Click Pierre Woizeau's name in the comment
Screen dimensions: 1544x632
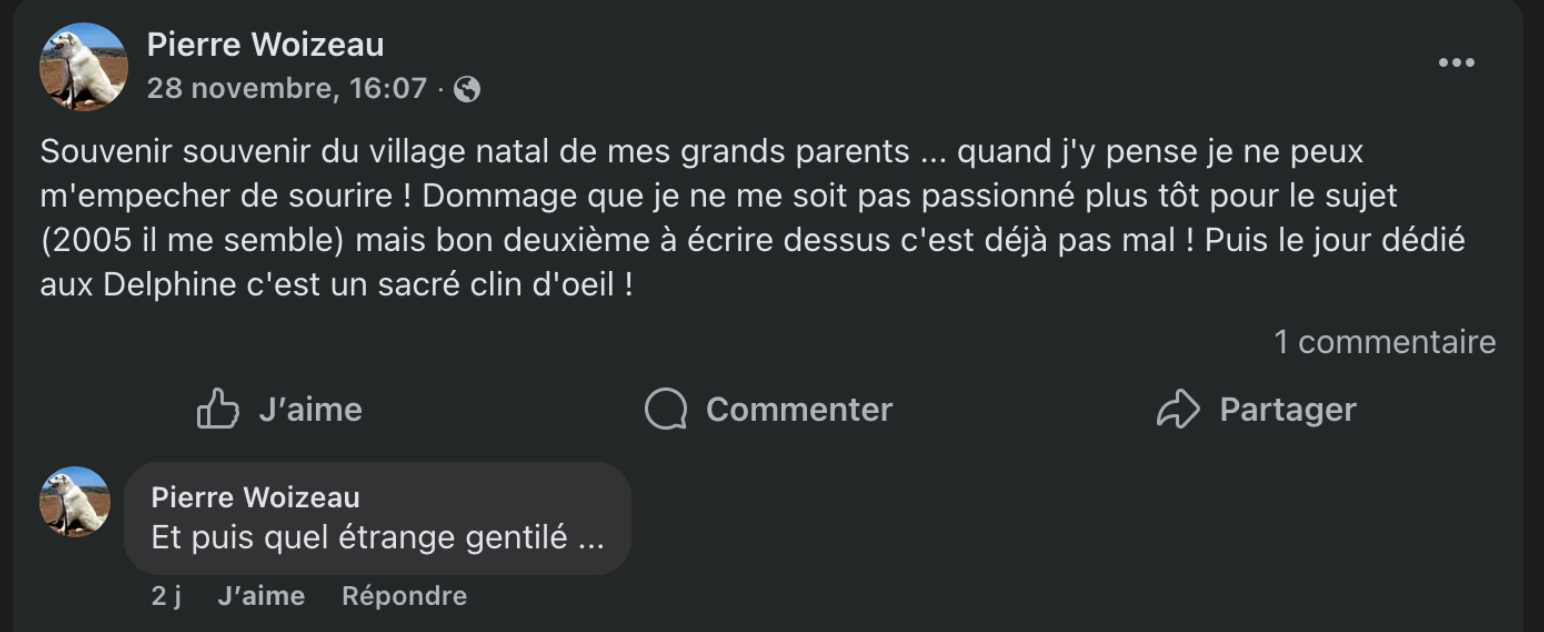(255, 497)
